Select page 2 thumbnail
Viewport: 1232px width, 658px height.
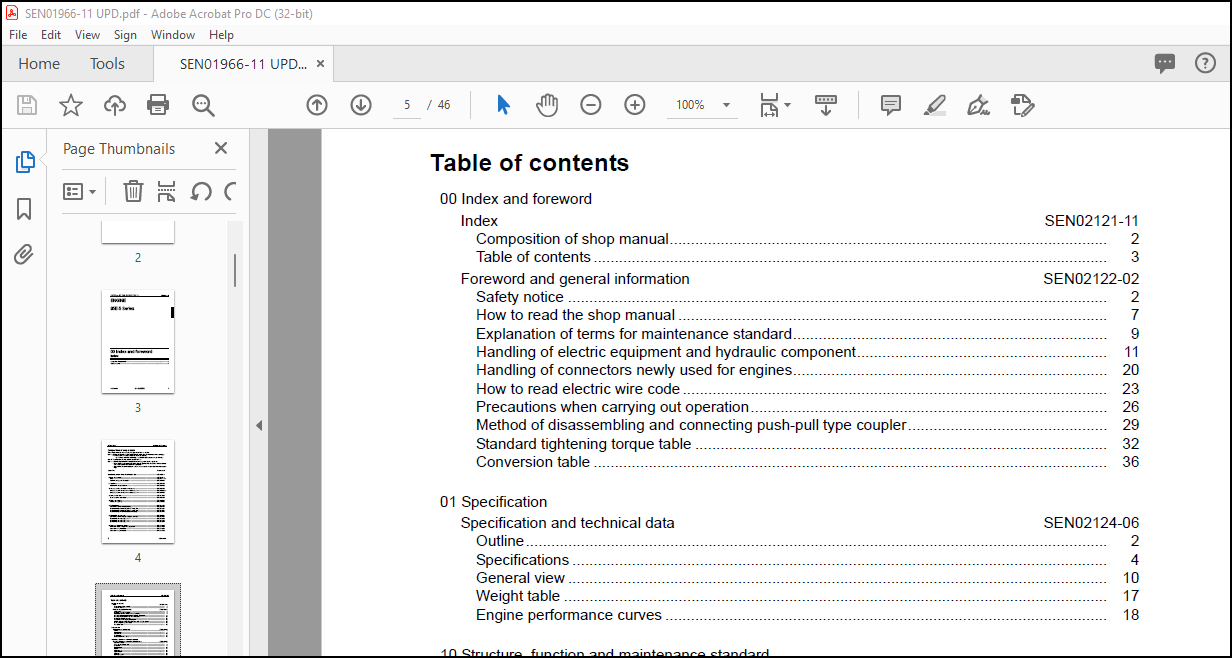pos(138,232)
